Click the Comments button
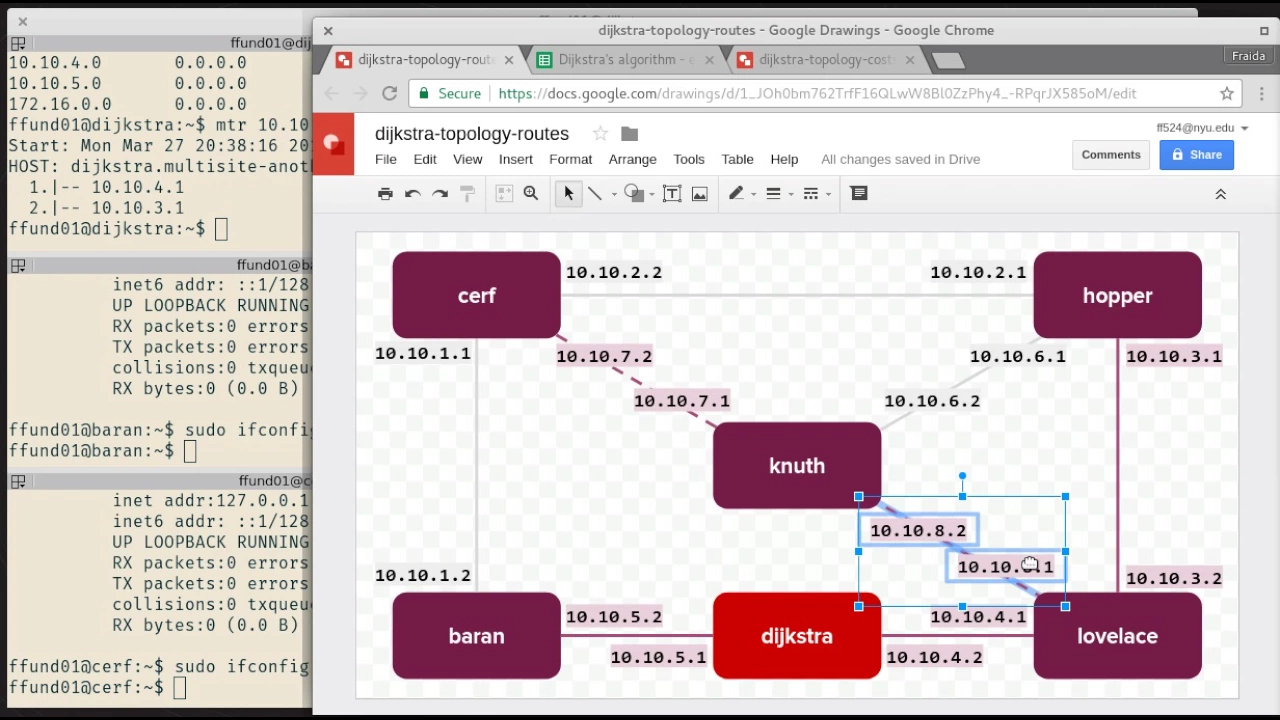Image resolution: width=1280 pixels, height=720 pixels. coord(1111,155)
